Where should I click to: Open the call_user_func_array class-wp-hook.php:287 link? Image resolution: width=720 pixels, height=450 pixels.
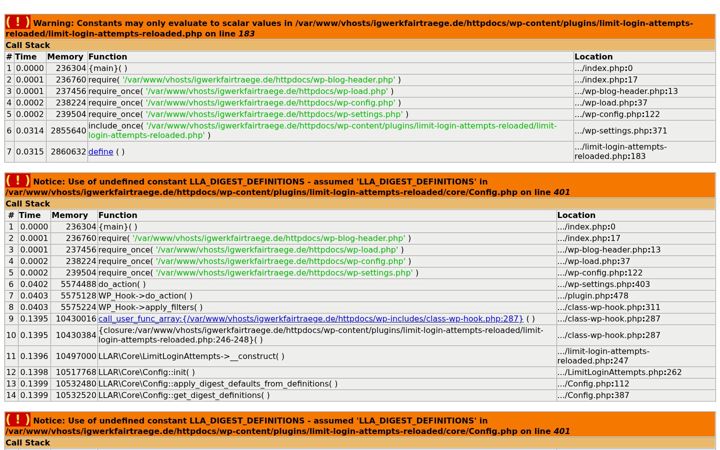(310, 319)
